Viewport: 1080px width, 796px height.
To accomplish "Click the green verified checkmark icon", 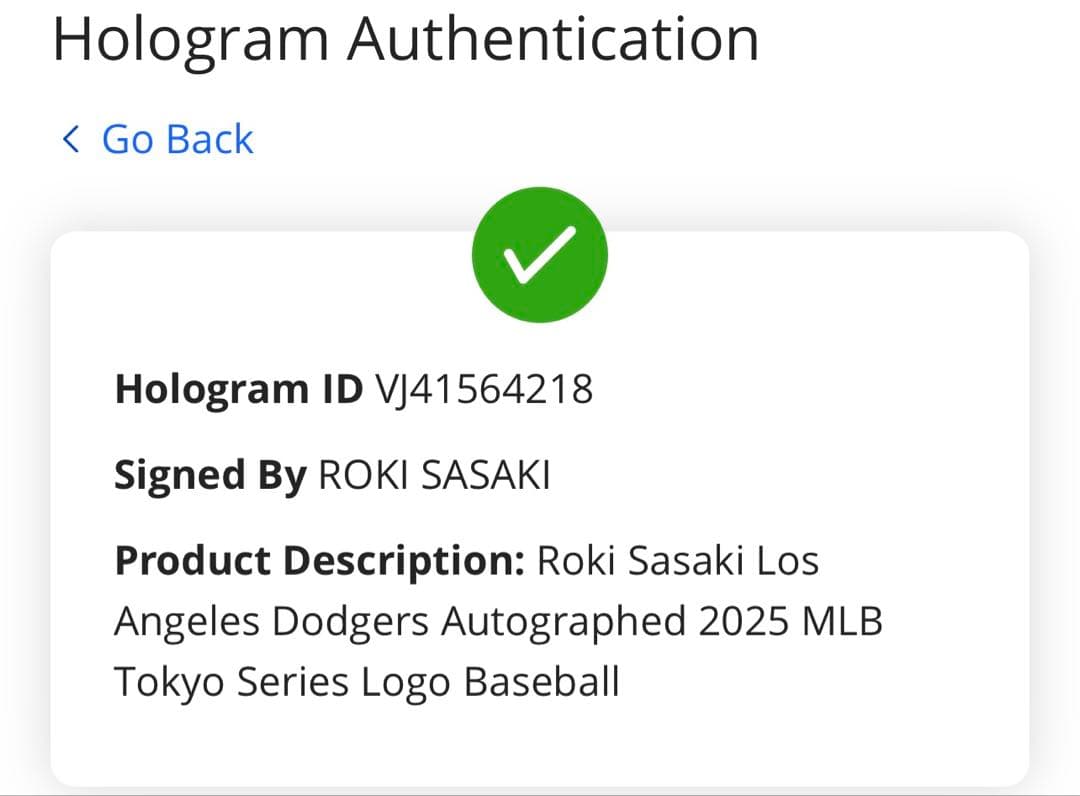I will pyautogui.click(x=540, y=255).
